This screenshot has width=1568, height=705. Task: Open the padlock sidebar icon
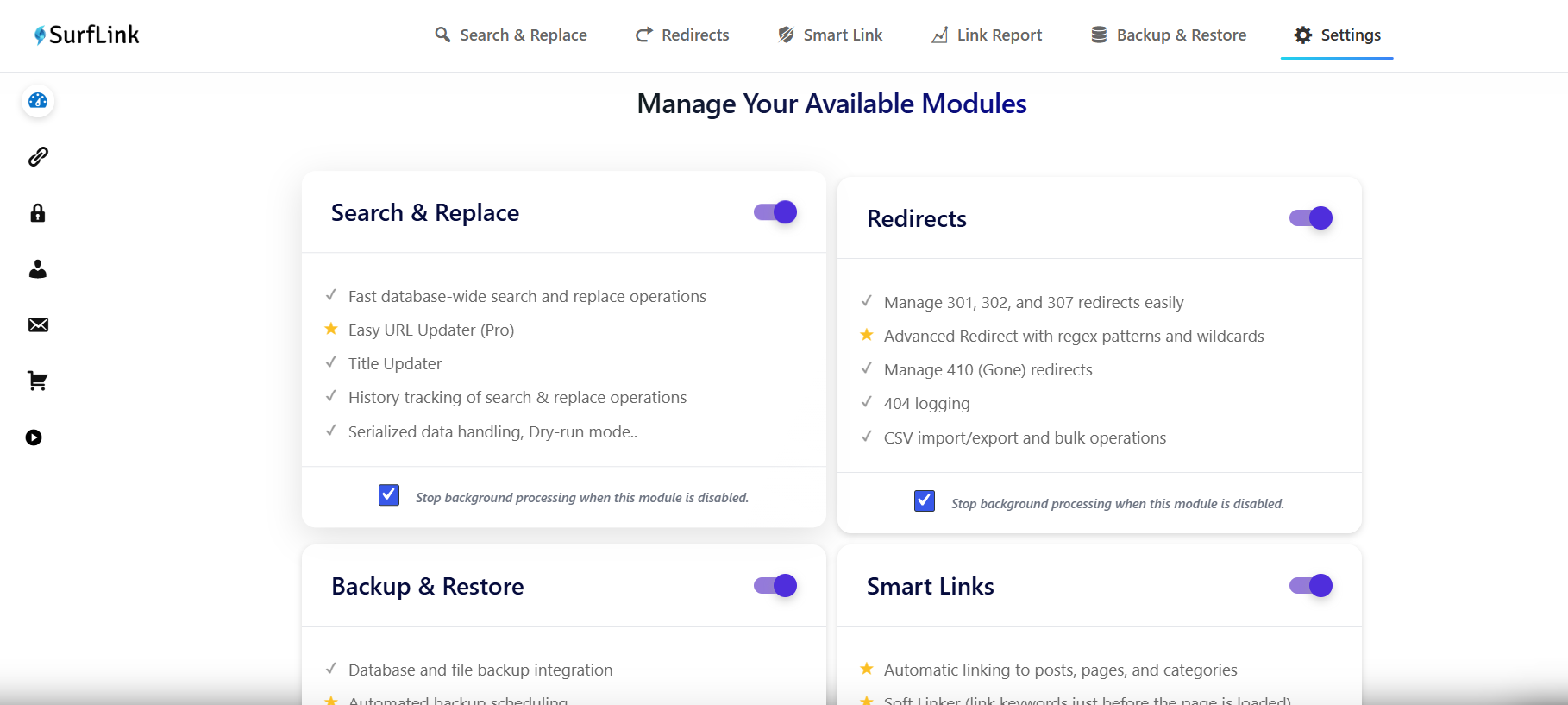tap(38, 213)
